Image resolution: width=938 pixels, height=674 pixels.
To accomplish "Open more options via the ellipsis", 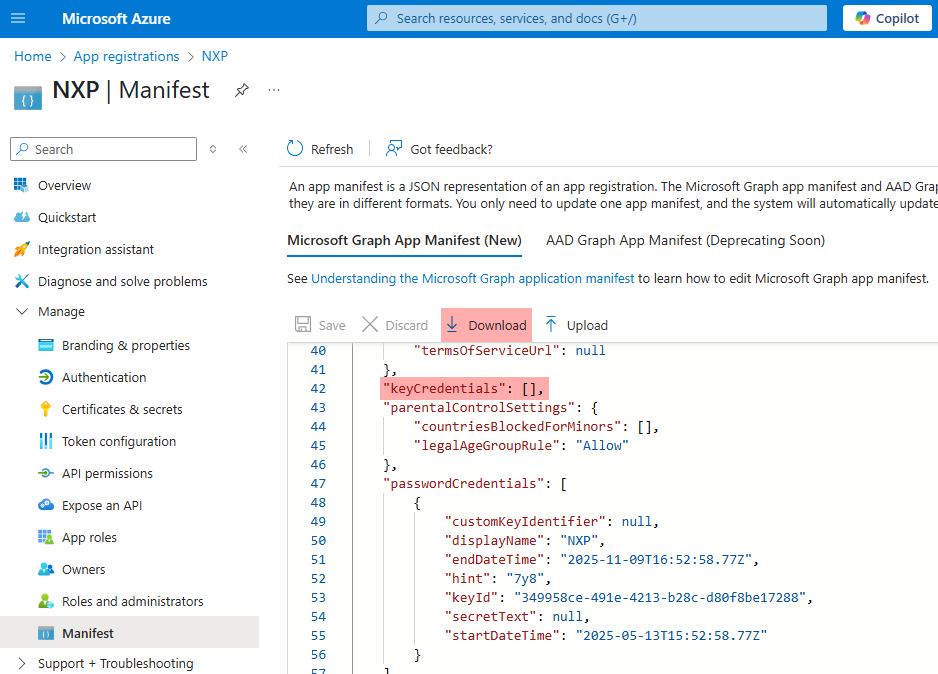I will 273,90.
